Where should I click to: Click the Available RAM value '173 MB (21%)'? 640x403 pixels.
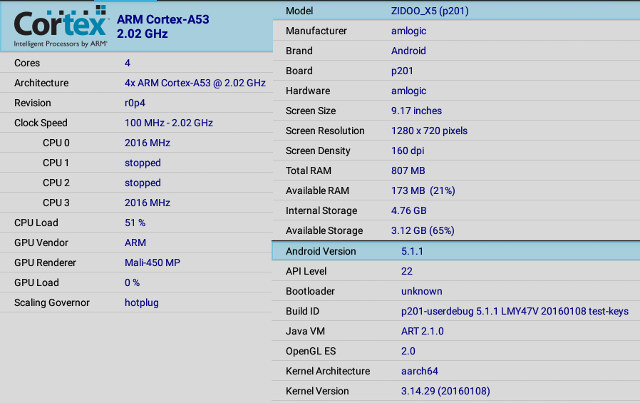423,191
